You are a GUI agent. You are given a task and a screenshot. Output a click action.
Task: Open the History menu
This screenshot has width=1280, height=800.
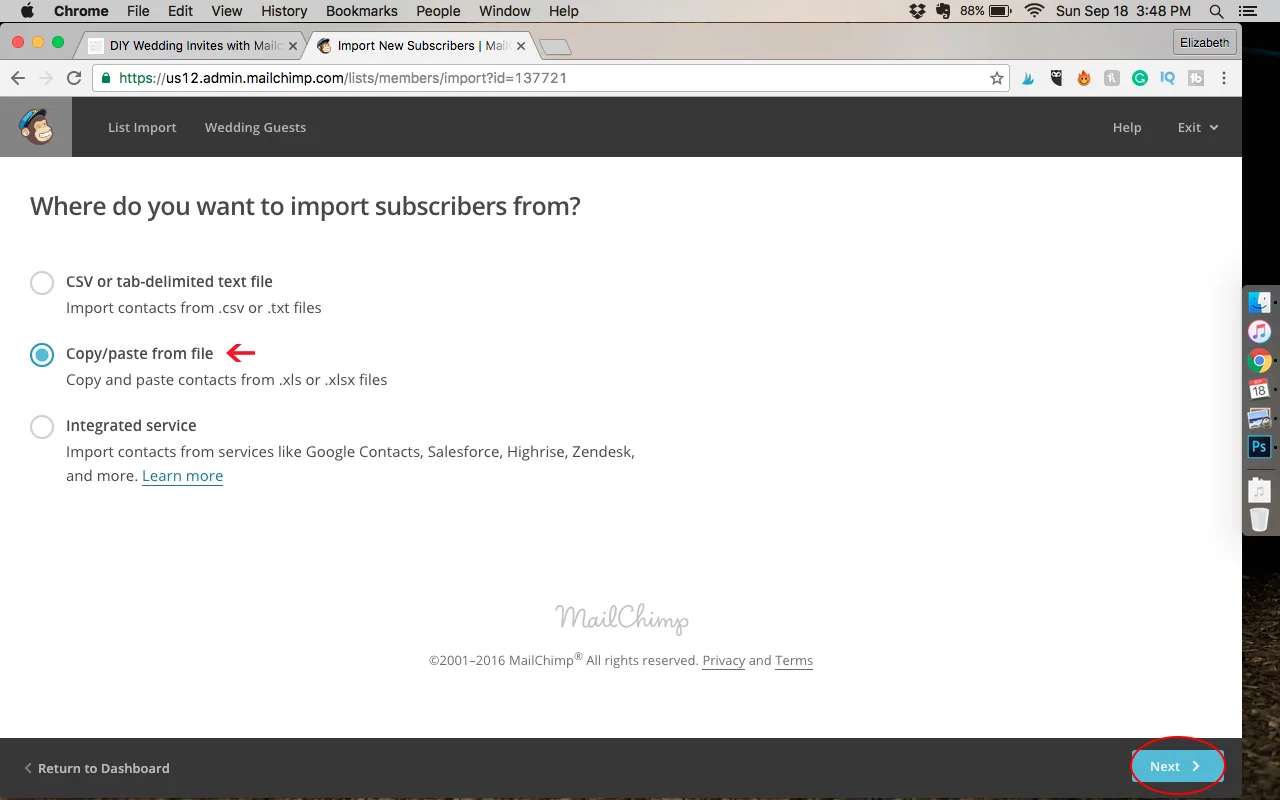tap(284, 11)
